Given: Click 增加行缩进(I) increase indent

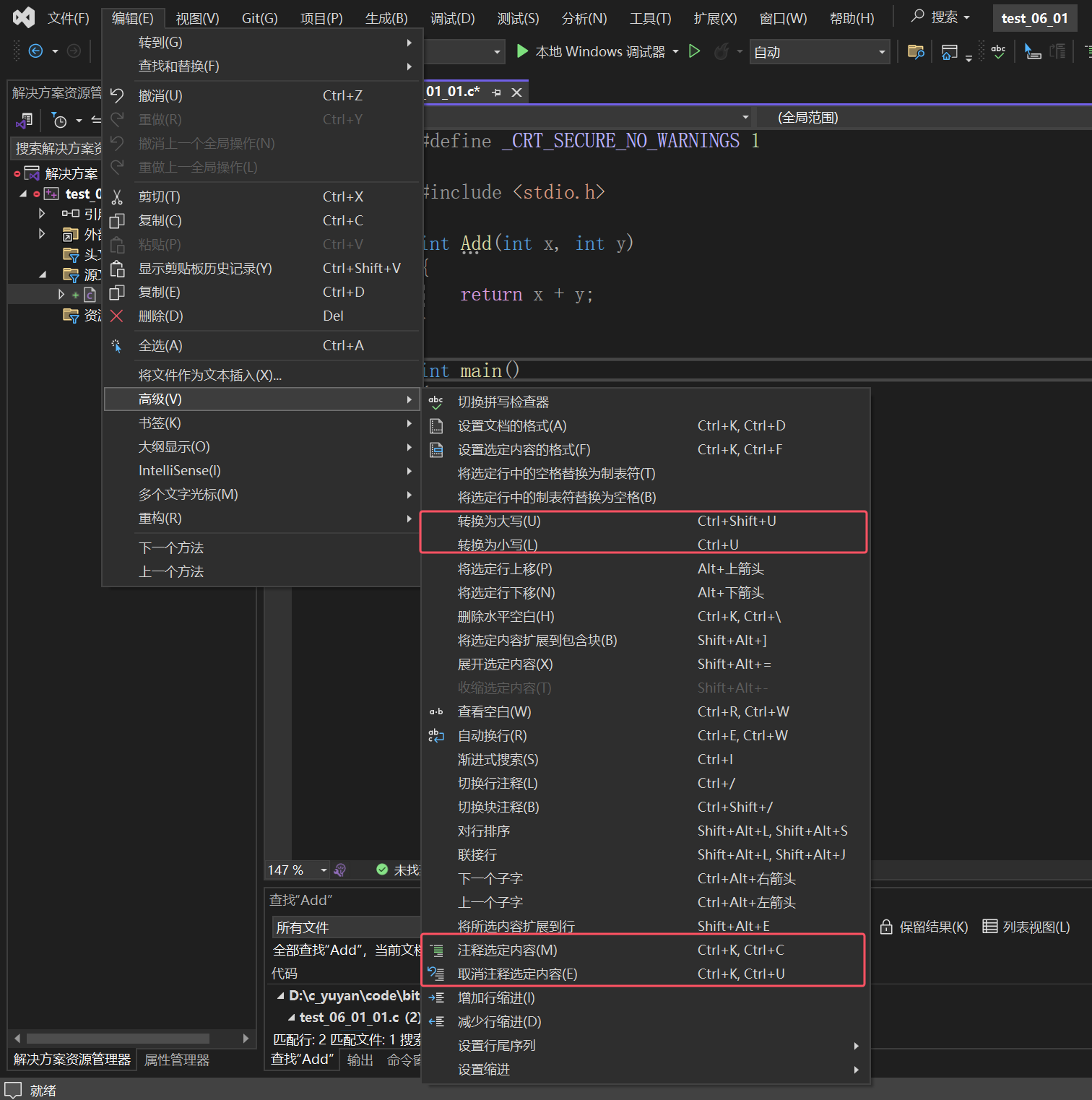Looking at the screenshot, I should pos(646,997).
